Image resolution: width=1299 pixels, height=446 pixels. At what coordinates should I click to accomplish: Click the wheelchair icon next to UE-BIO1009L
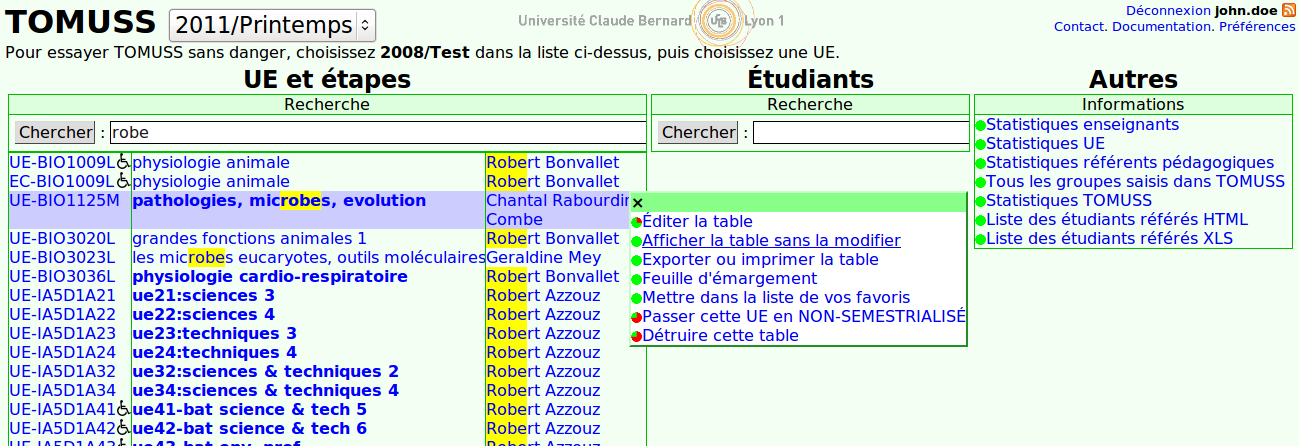(124, 162)
